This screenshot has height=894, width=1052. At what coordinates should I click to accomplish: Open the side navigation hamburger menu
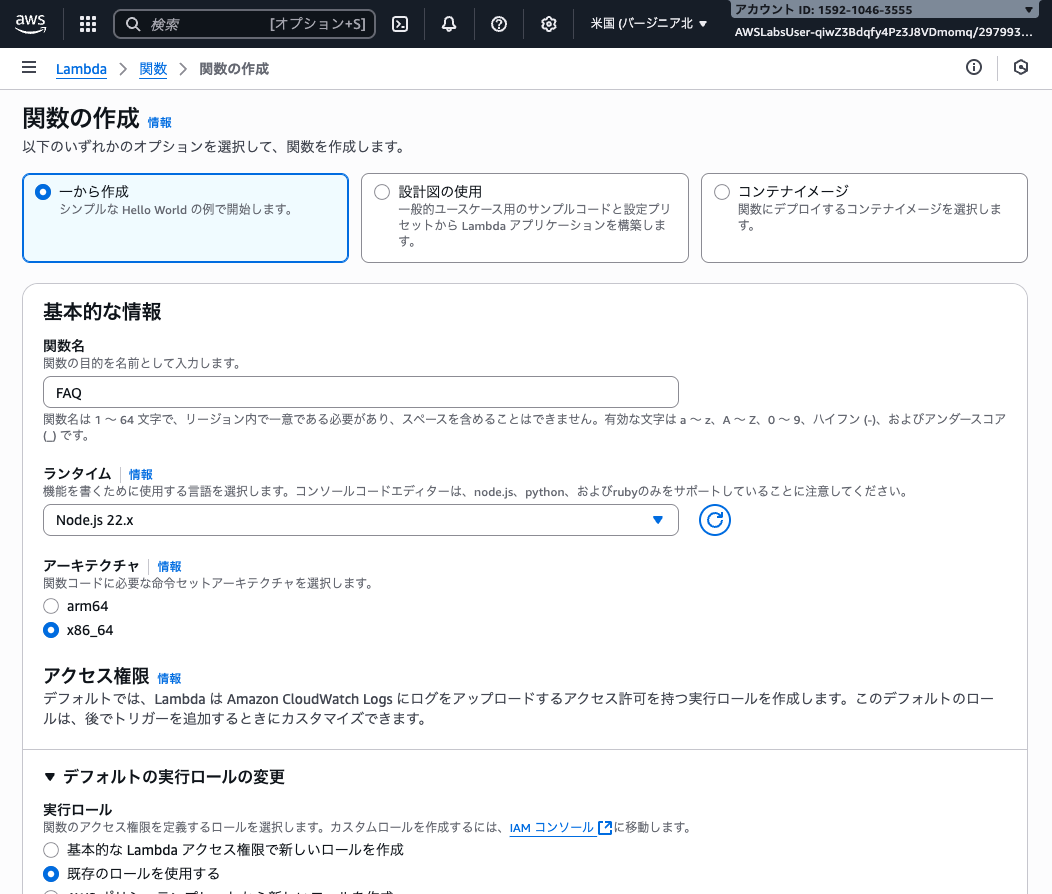coord(29,67)
